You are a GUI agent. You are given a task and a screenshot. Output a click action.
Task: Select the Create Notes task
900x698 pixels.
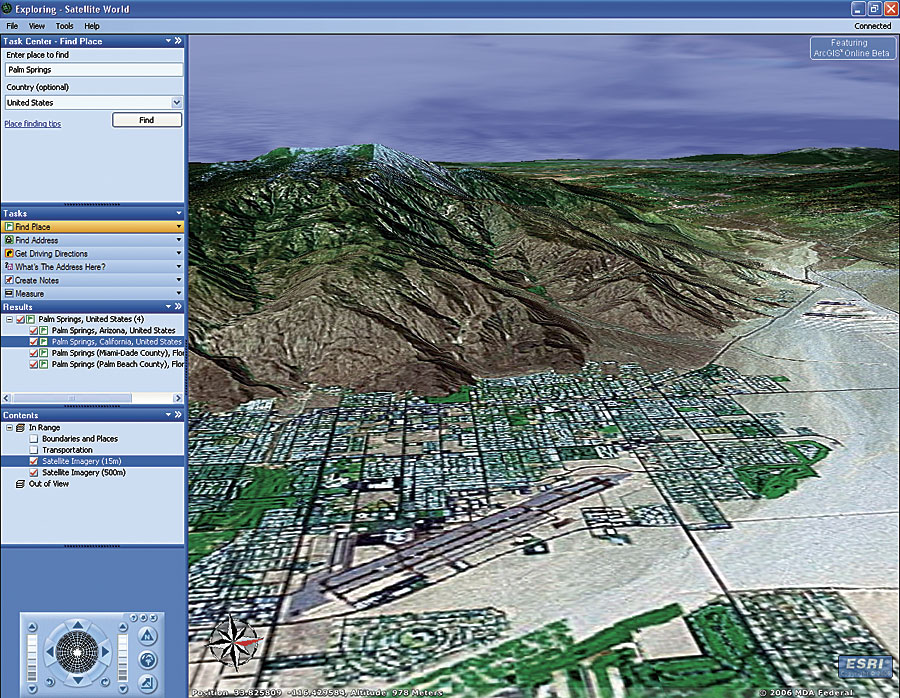point(92,280)
